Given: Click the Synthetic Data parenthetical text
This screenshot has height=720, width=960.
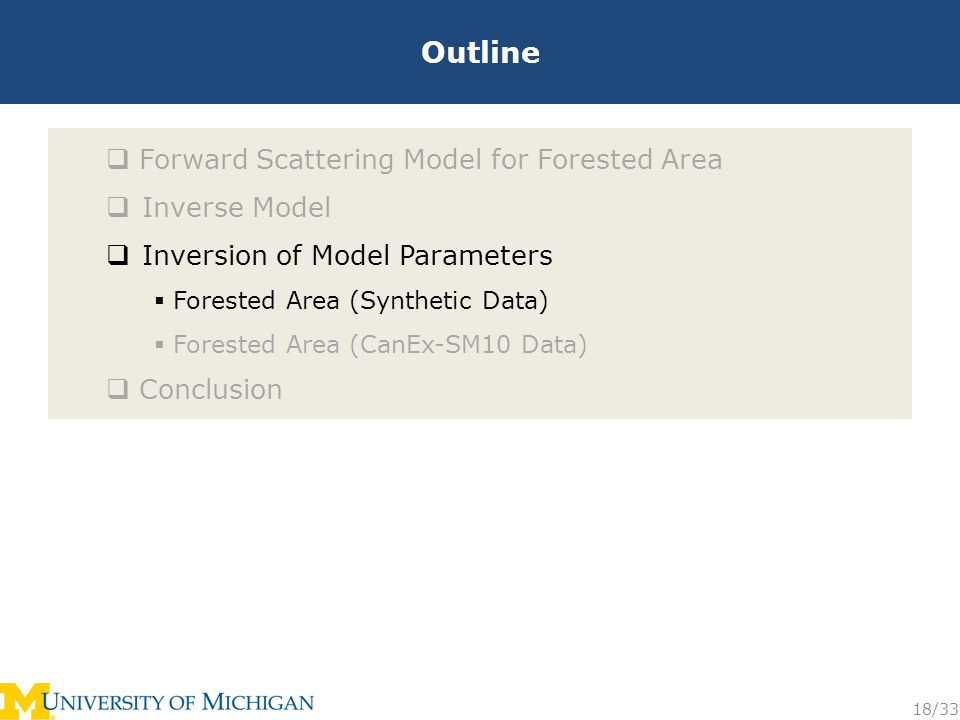Looking at the screenshot, I should coord(448,301).
